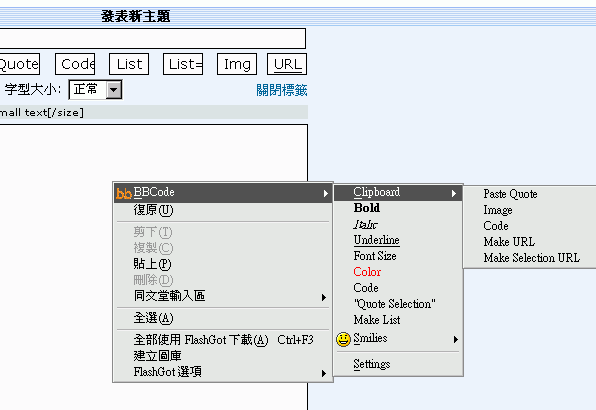
Task: Select 全選(A) select all entry
Action: click(223, 318)
